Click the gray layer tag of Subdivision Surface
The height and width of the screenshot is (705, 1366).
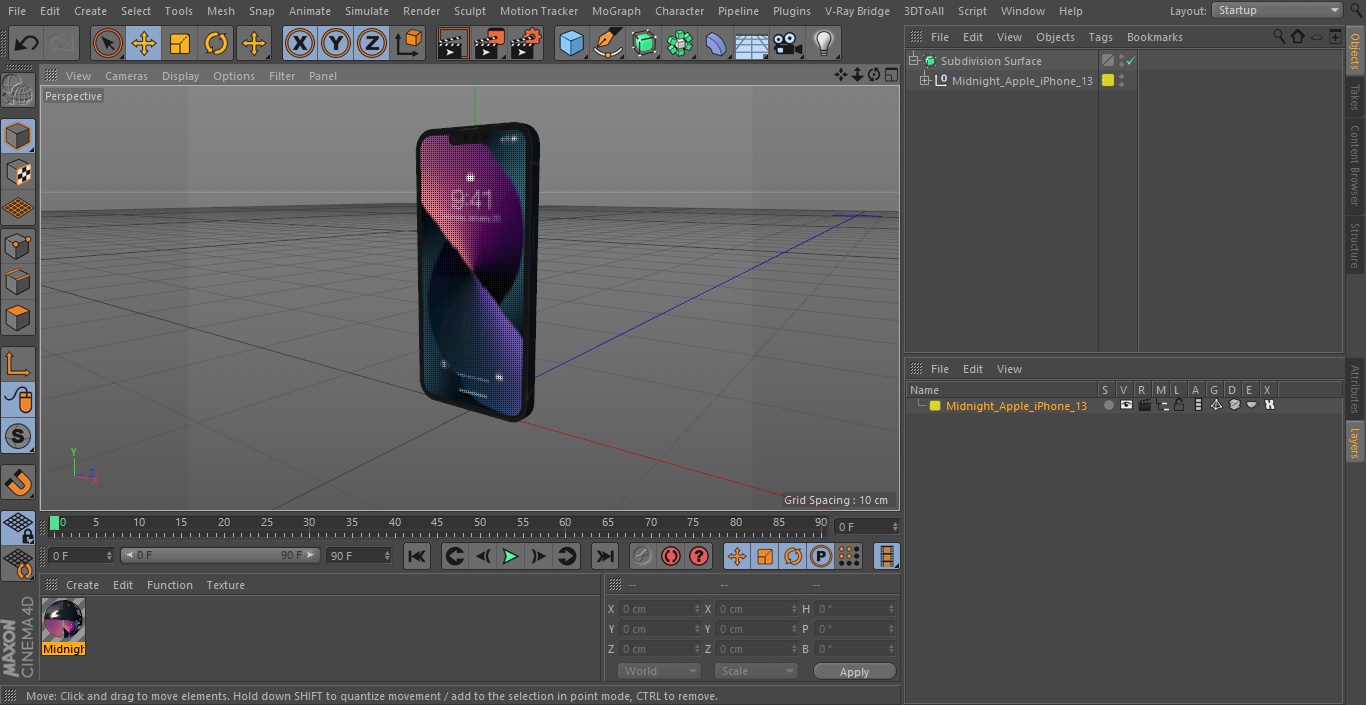tap(1108, 61)
